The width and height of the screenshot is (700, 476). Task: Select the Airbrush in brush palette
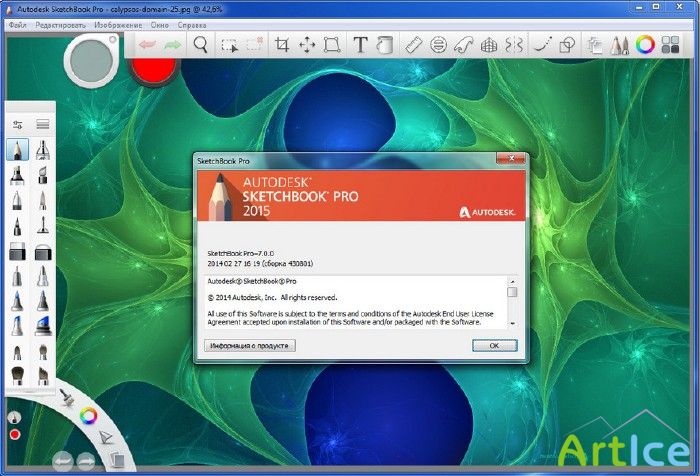point(42,150)
